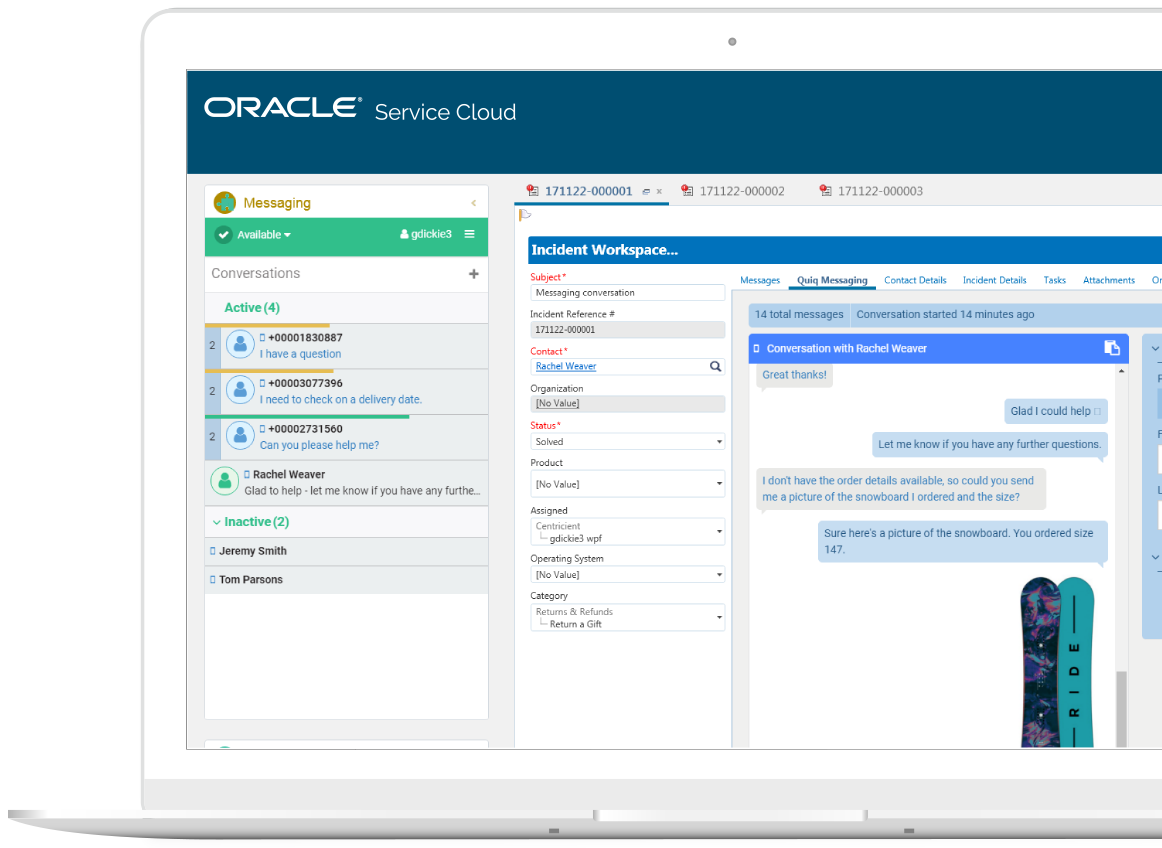Click incident icon on tab 171122-000003

[826, 191]
